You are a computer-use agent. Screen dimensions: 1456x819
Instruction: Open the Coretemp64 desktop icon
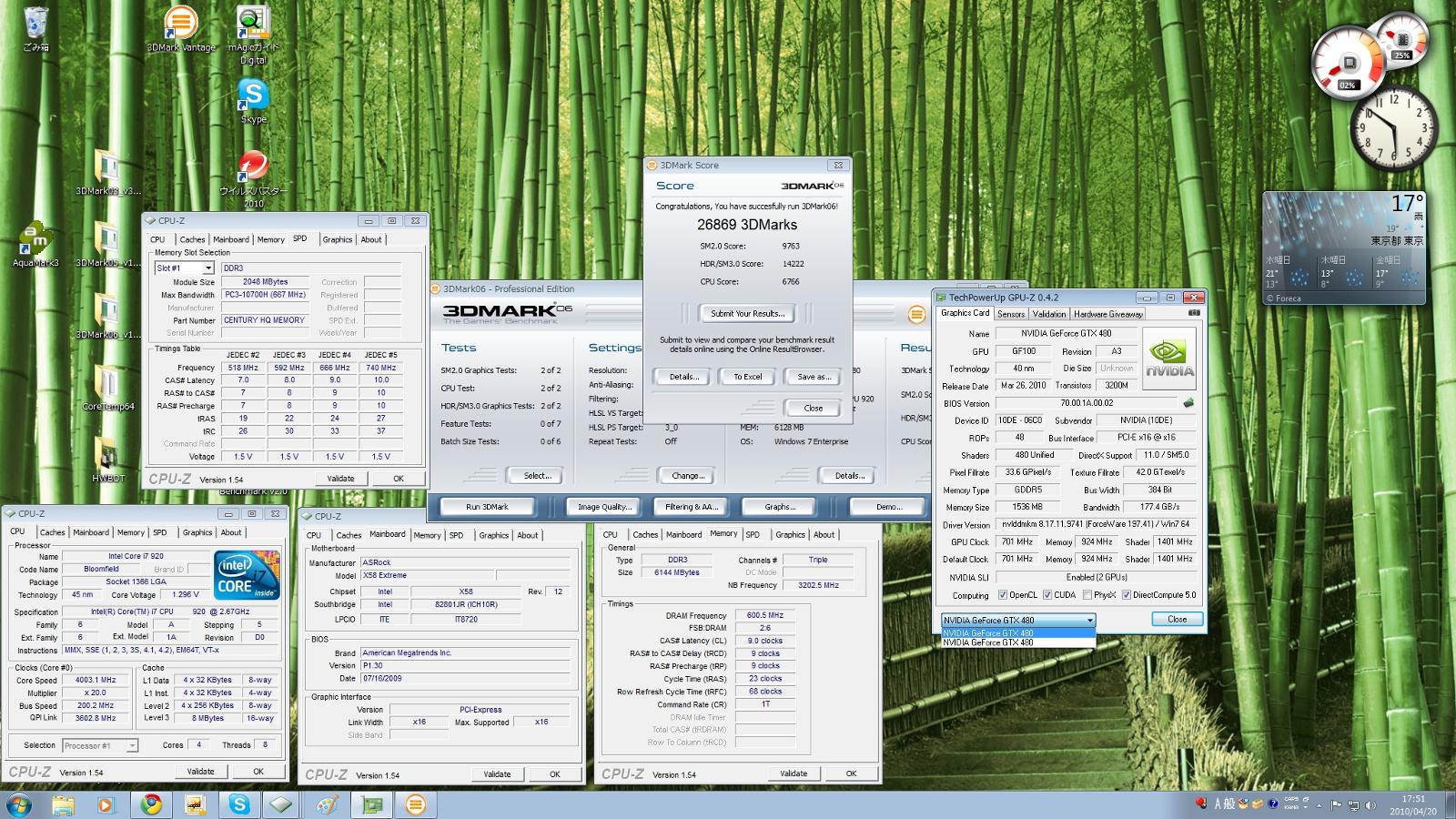point(108,388)
